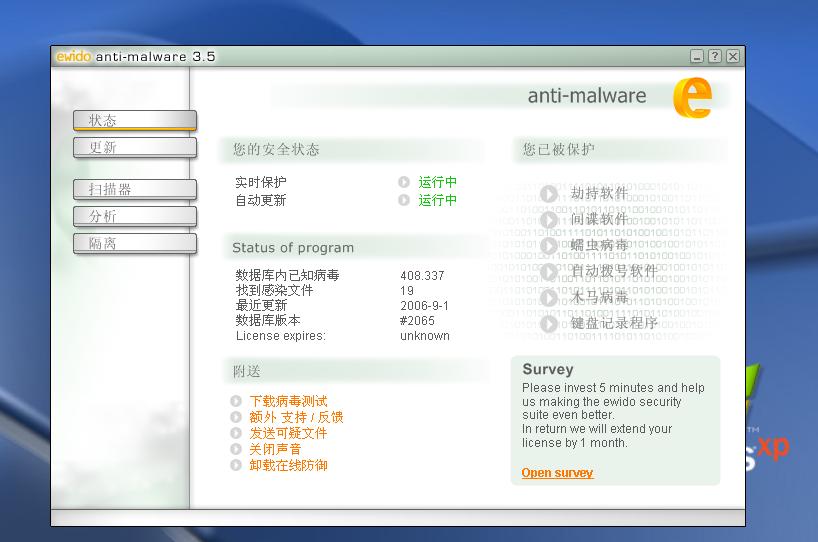Click the arrow icon beside 自动更新 status
This screenshot has width=818, height=542.
(404, 200)
